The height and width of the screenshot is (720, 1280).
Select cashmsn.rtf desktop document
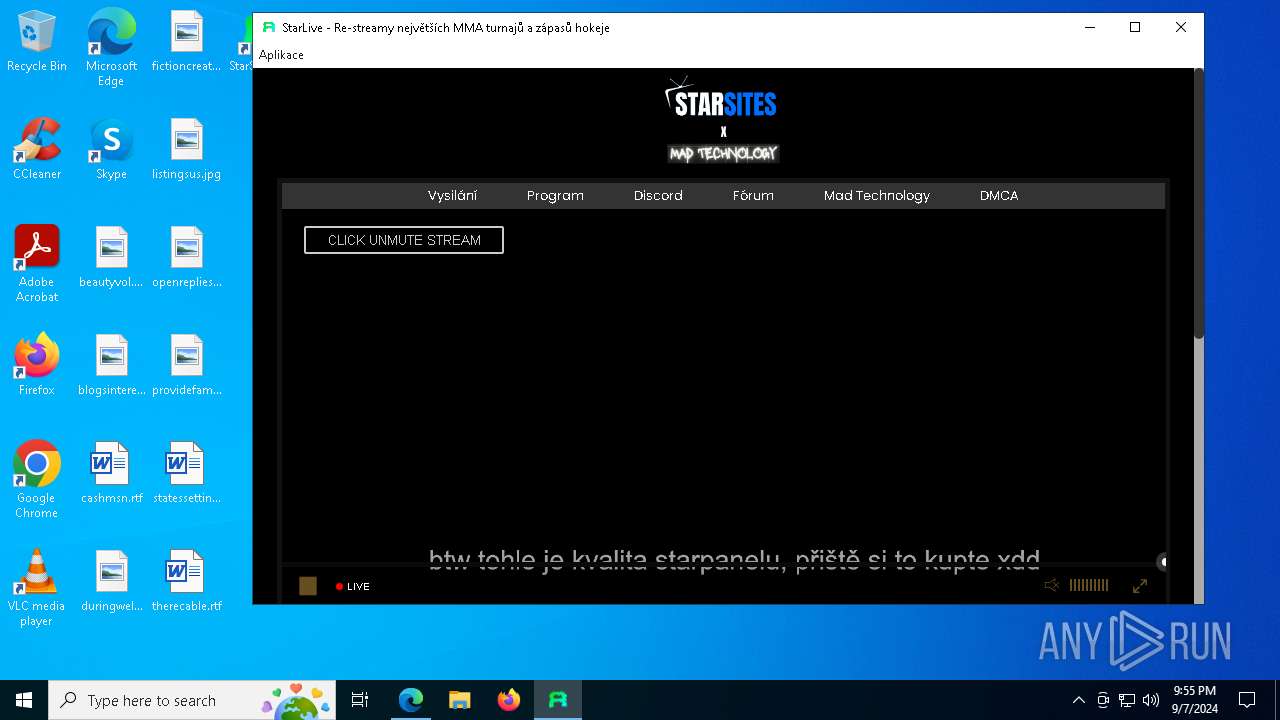coord(111,474)
